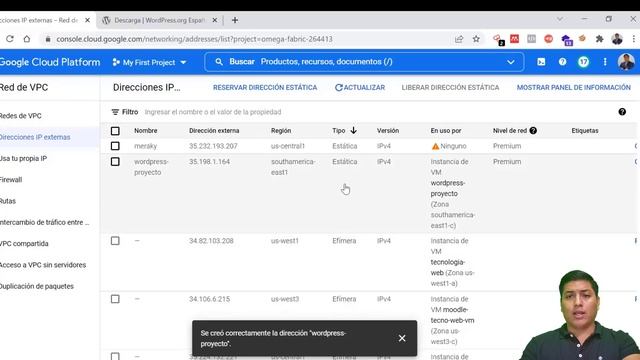Open Intercambio de tráfico entre in the sidebar
This screenshot has width=640, height=360.
pyautogui.click(x=44, y=222)
